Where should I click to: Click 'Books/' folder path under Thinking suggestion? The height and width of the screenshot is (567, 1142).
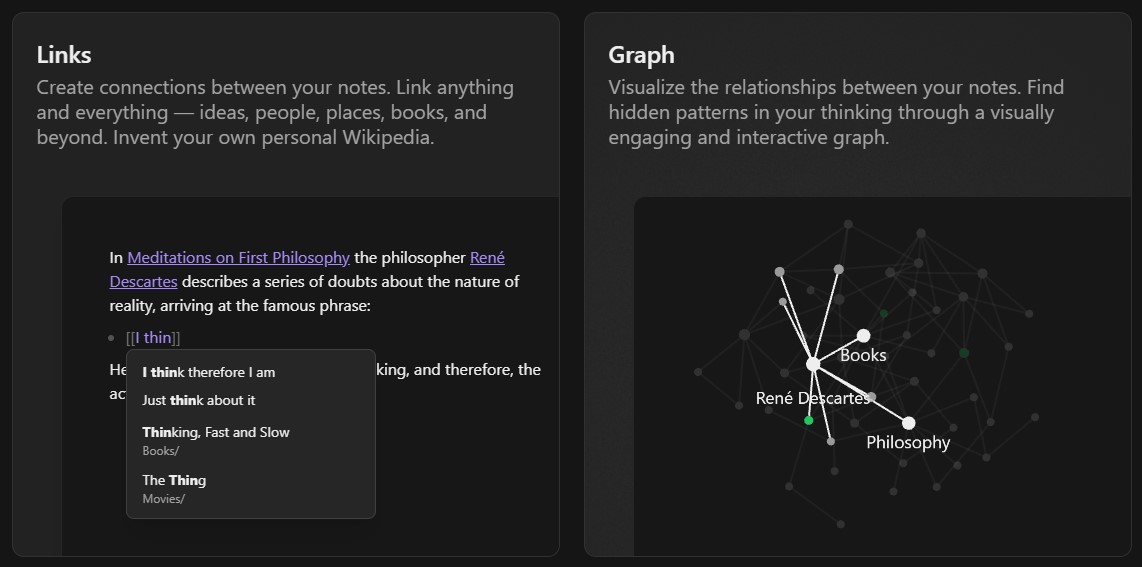coord(160,451)
